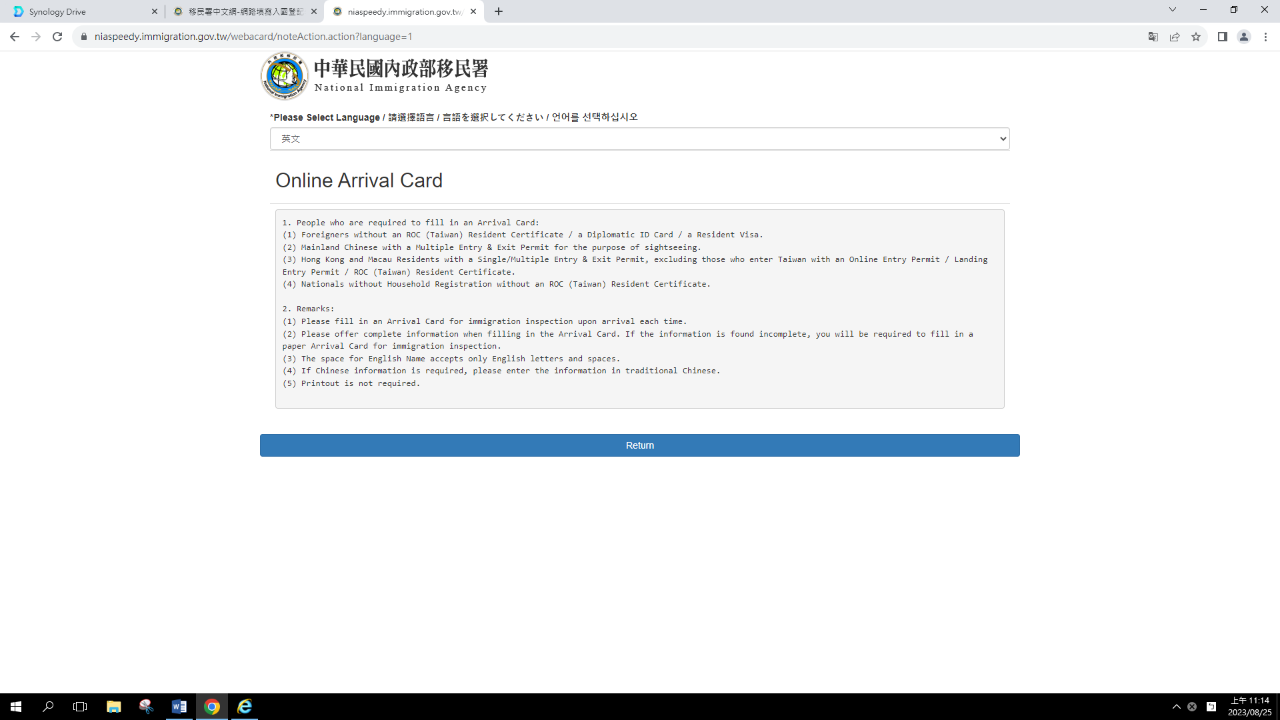Click the browser back arrow
Viewport: 1280px width, 720px height.
(x=14, y=37)
